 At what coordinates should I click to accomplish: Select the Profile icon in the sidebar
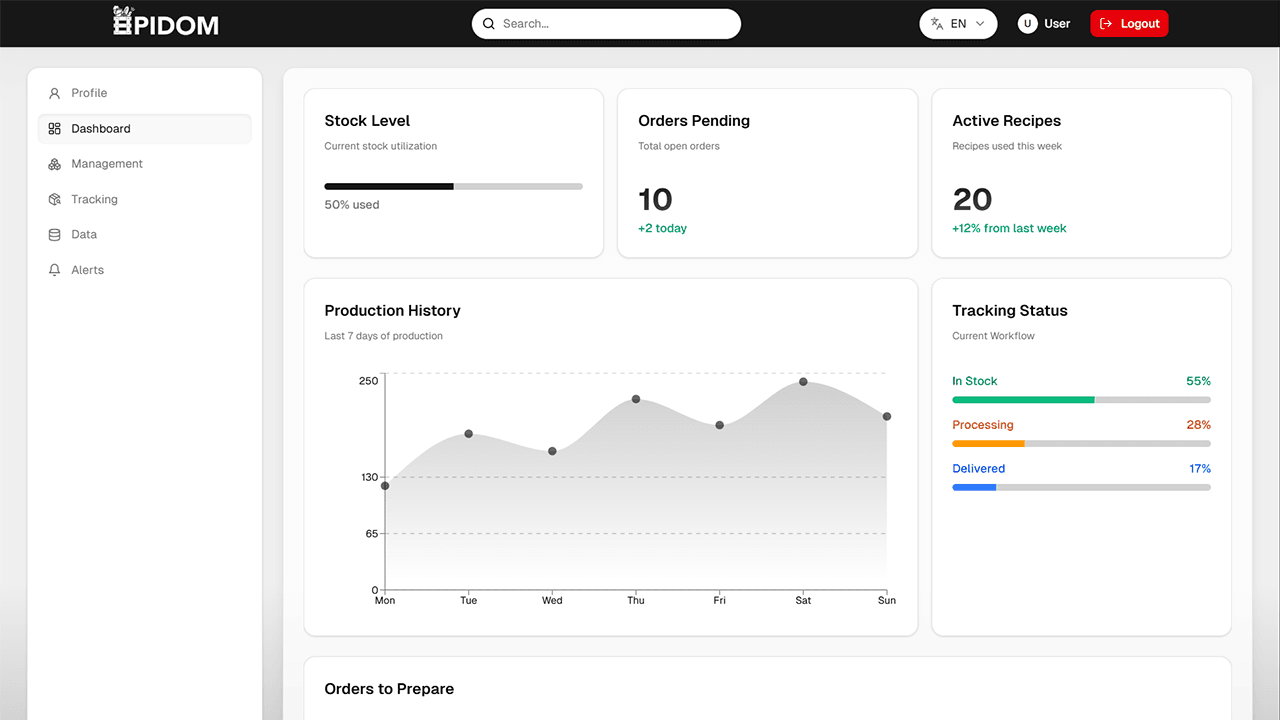click(54, 92)
